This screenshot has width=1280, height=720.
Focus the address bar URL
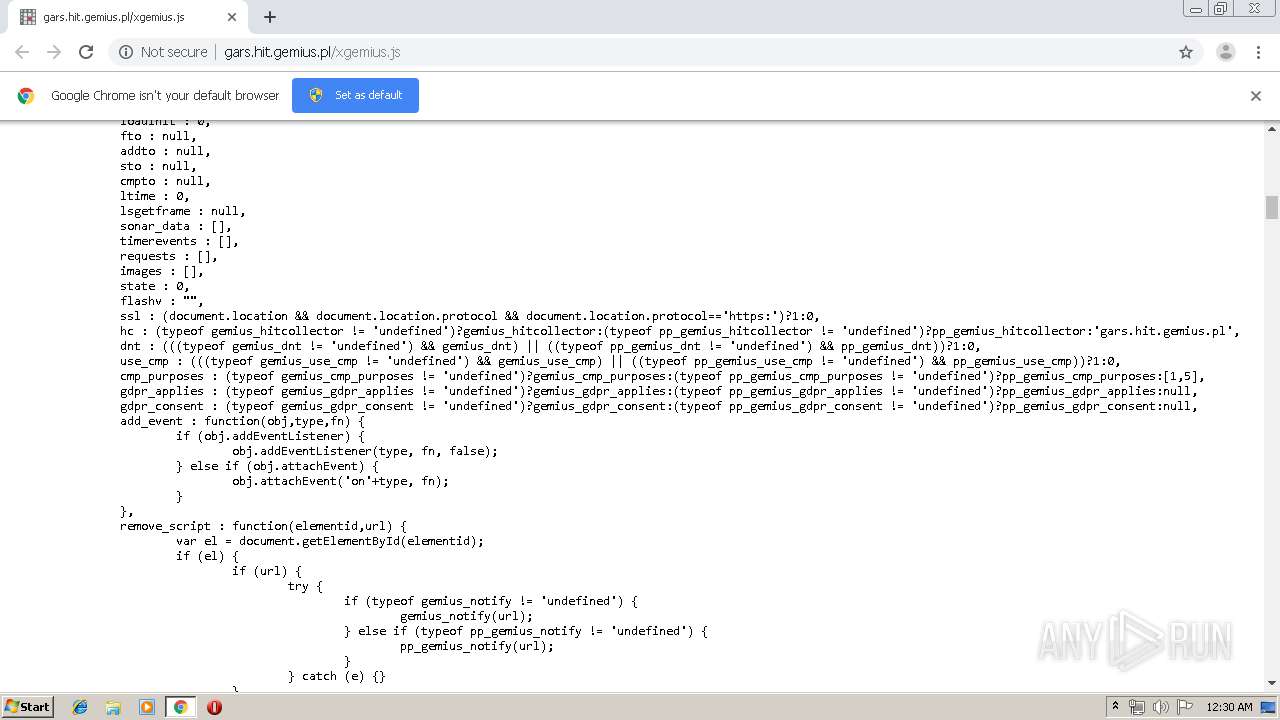pos(312,52)
